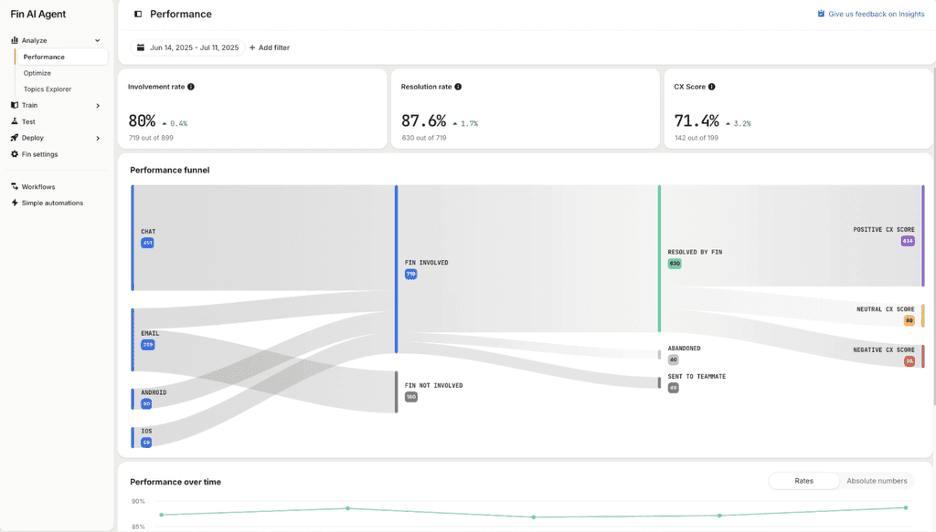The image size is (936, 532).
Task: Expand the Train section arrow
Action: (97, 106)
